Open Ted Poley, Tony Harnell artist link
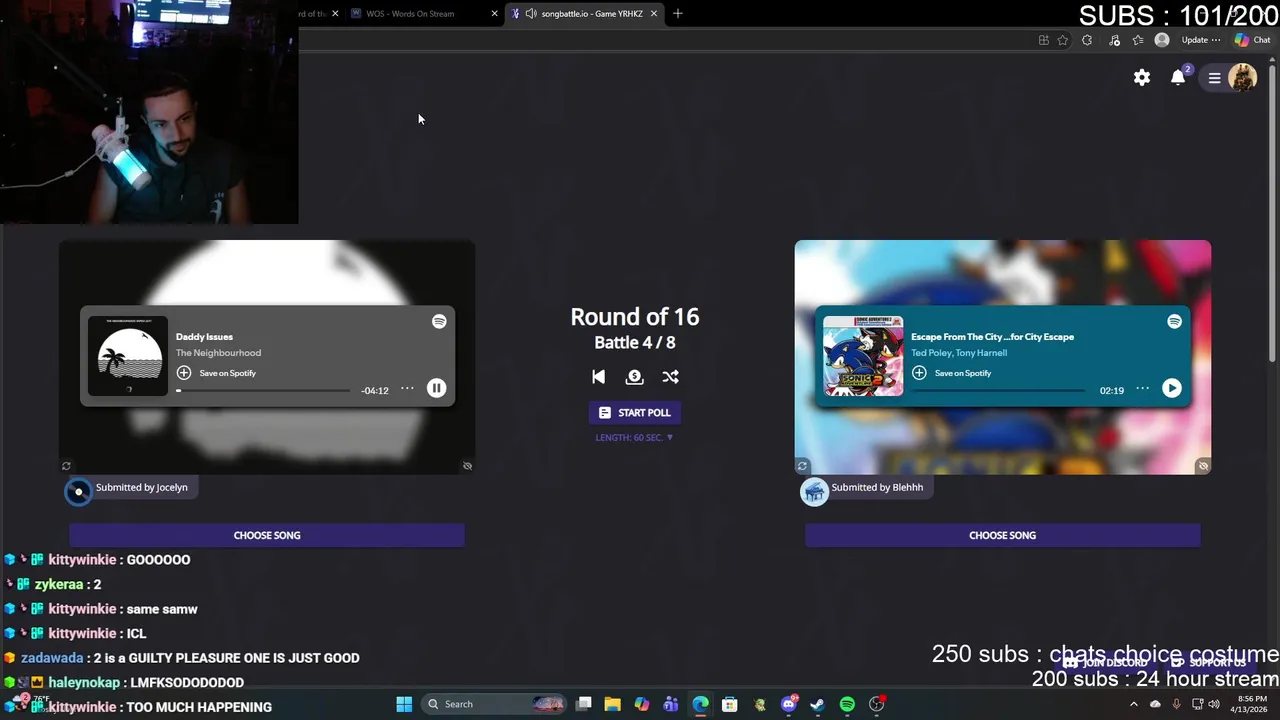1280x720 pixels. (959, 353)
